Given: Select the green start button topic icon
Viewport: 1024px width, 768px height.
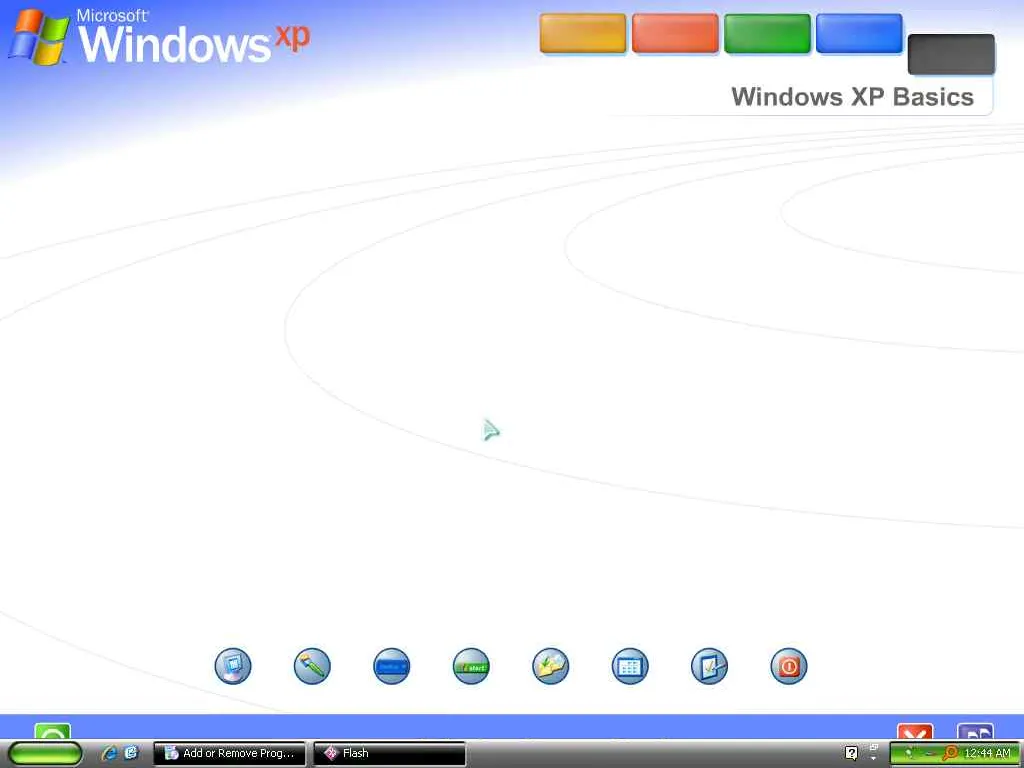Looking at the screenshot, I should [471, 666].
